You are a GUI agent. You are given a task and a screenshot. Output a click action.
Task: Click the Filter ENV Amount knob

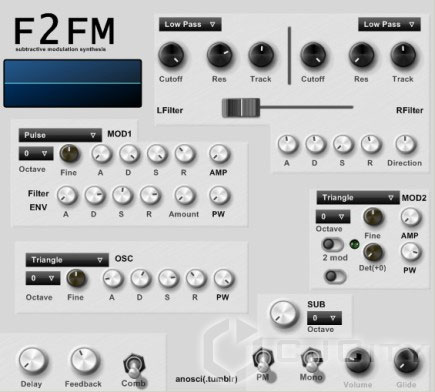click(184, 195)
